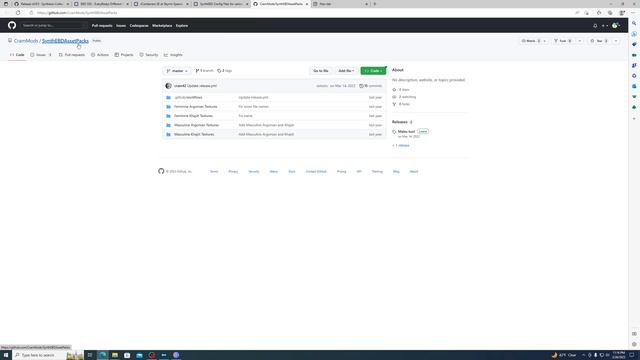Screen dimensions: 640x360
Task: Open the Feminine Khajiit Textures folder
Action: (193, 116)
